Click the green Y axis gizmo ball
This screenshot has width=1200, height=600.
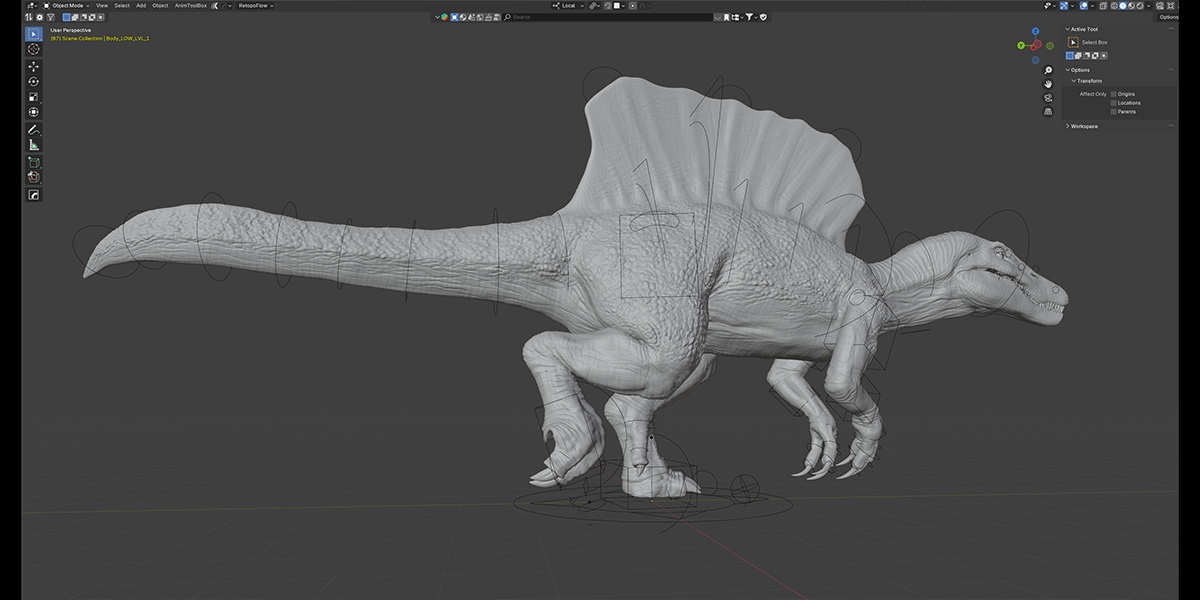(x=1021, y=46)
